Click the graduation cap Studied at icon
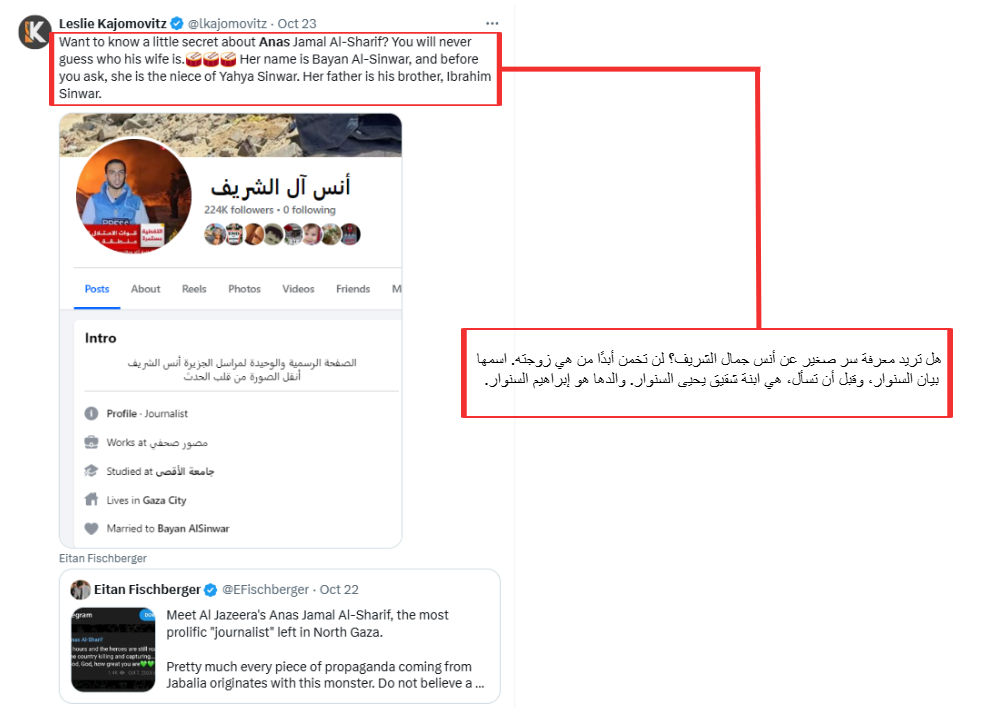The height and width of the screenshot is (720, 988). [91, 471]
